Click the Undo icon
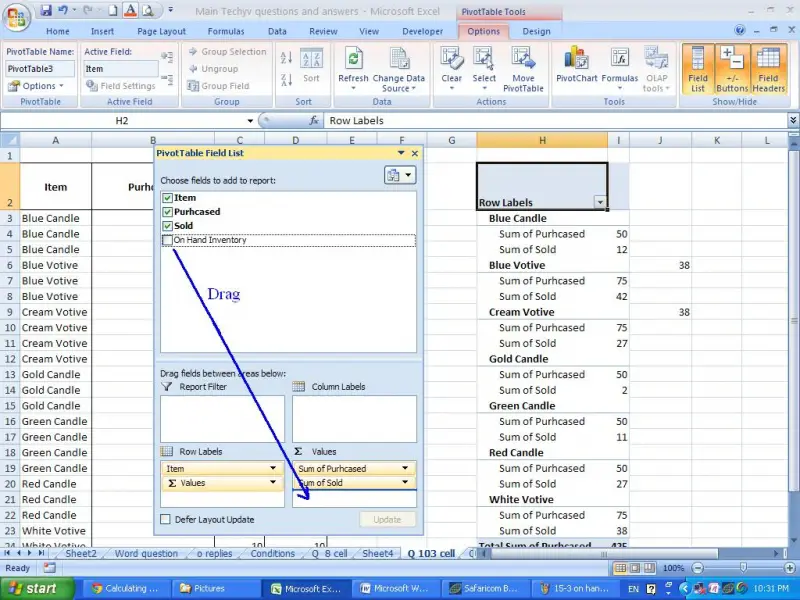Image resolution: width=800 pixels, height=600 pixels. (x=63, y=10)
